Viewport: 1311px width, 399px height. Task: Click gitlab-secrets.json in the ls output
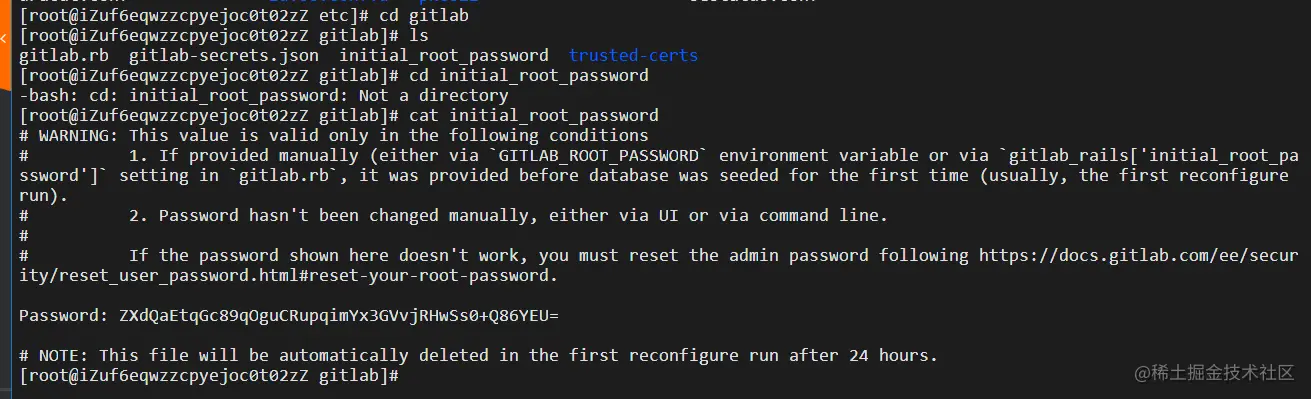tap(224, 56)
